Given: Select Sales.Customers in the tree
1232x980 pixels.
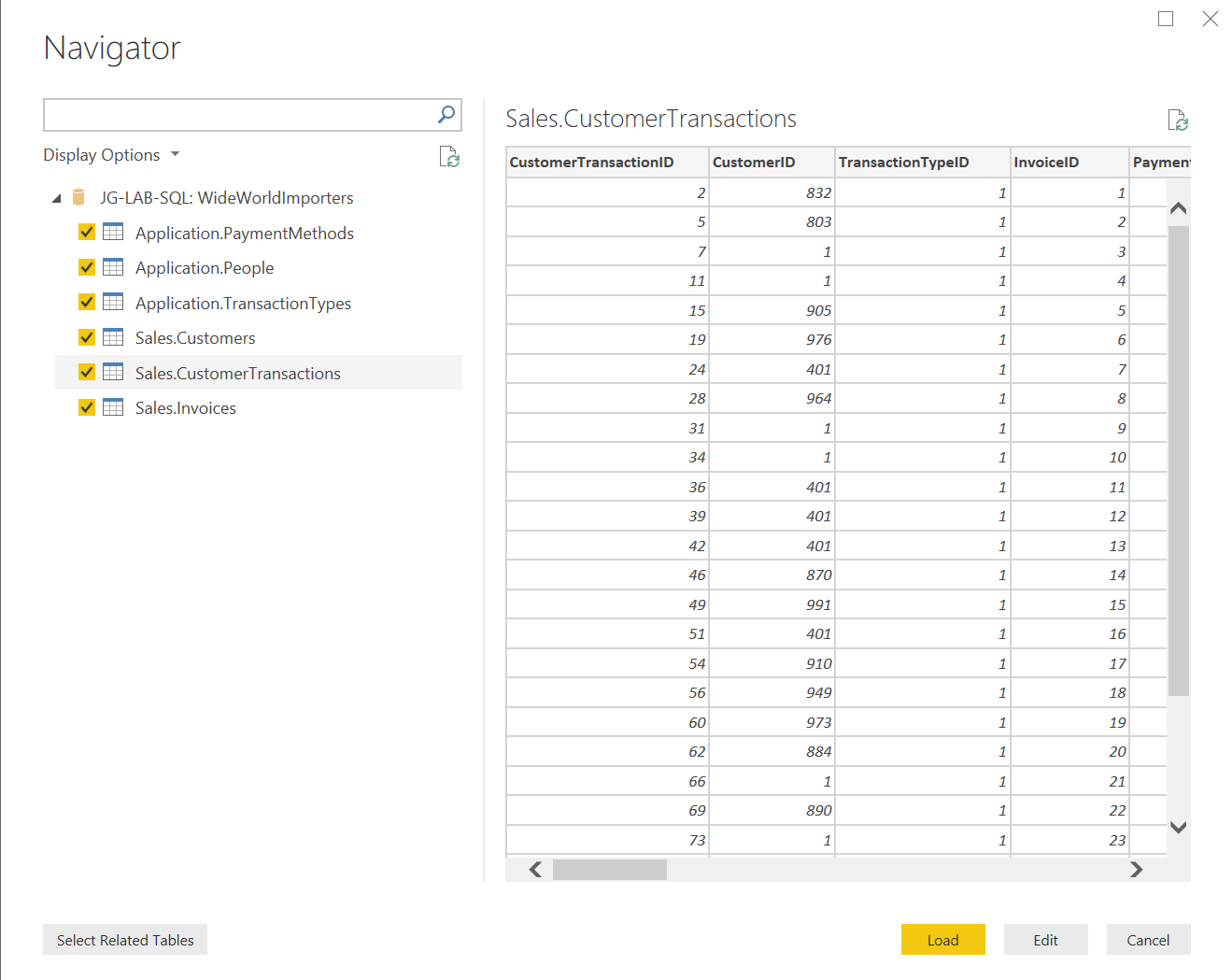Looking at the screenshot, I should pyautogui.click(x=195, y=338).
